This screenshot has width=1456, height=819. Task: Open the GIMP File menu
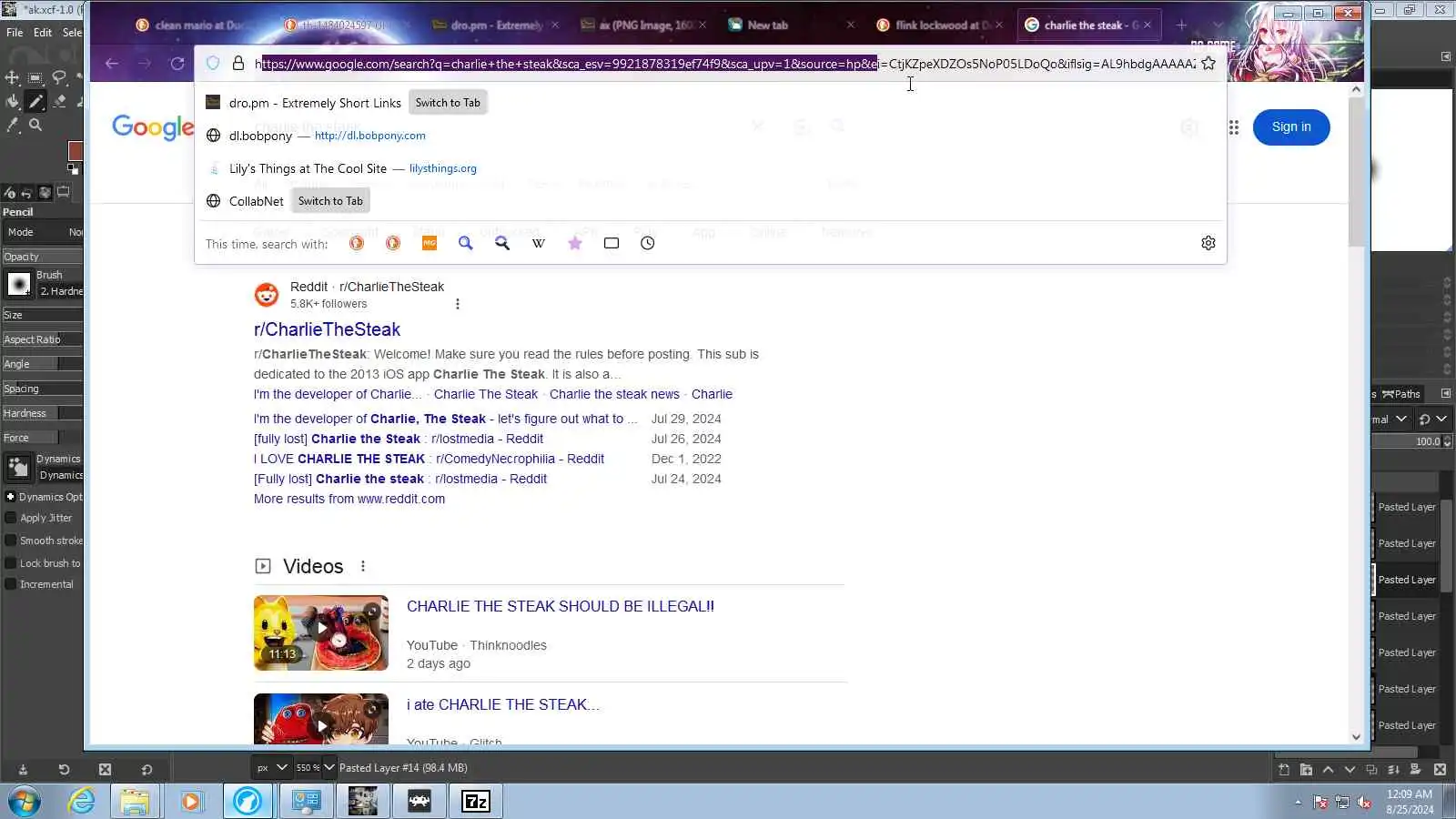coord(15,33)
